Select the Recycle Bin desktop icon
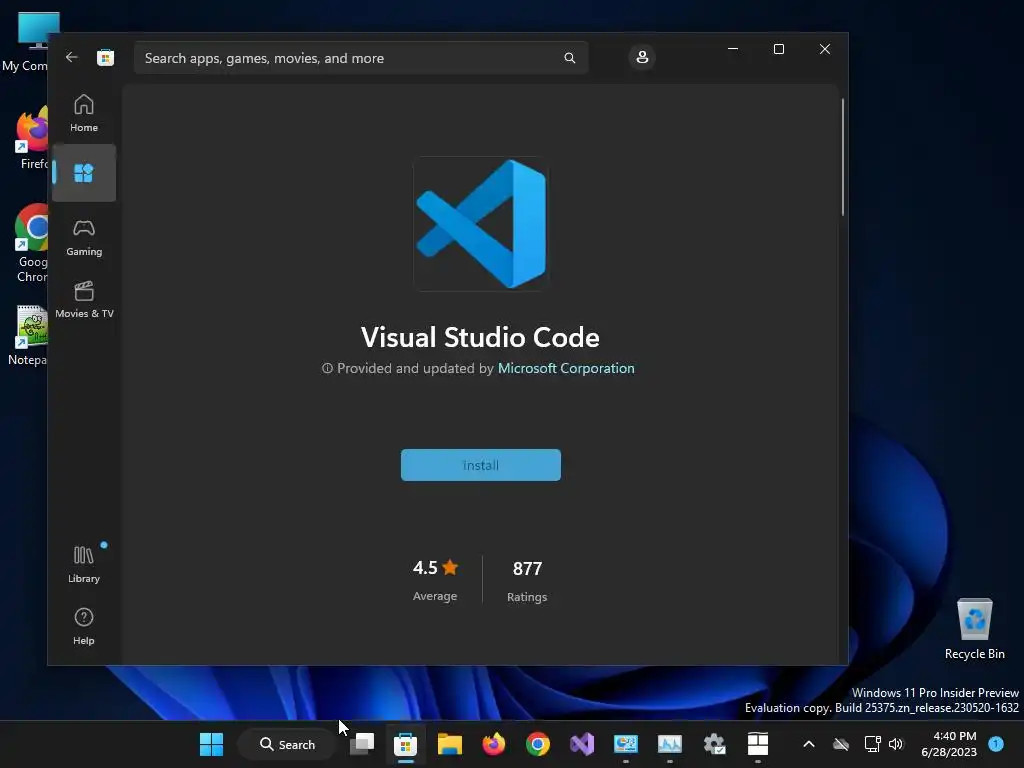 click(x=974, y=628)
